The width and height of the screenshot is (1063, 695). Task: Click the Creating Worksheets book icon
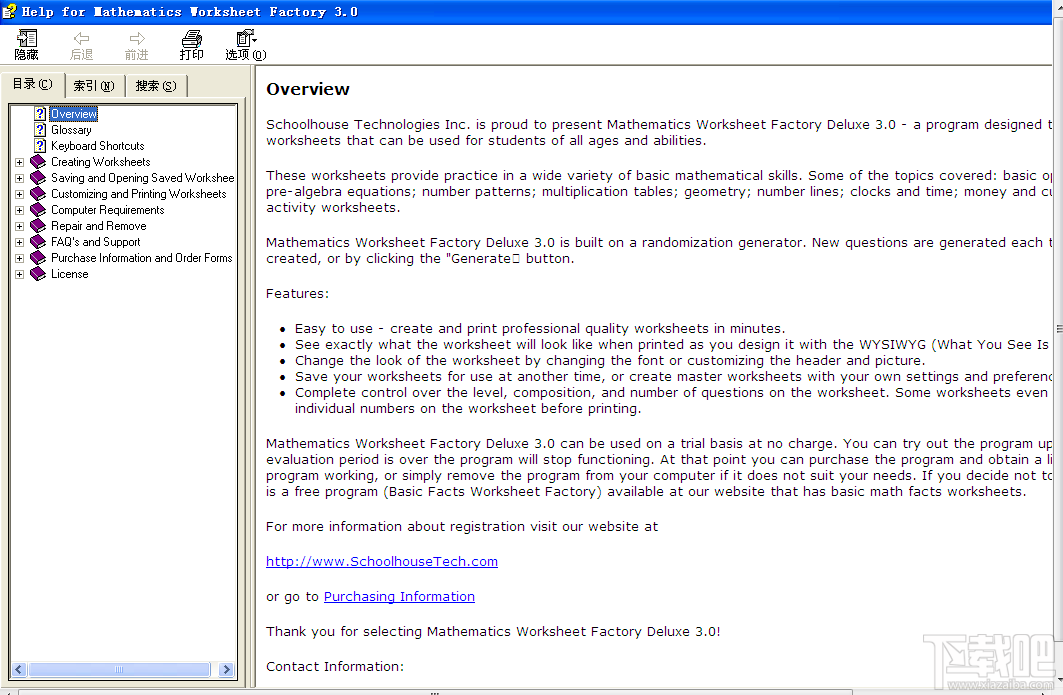click(x=39, y=161)
